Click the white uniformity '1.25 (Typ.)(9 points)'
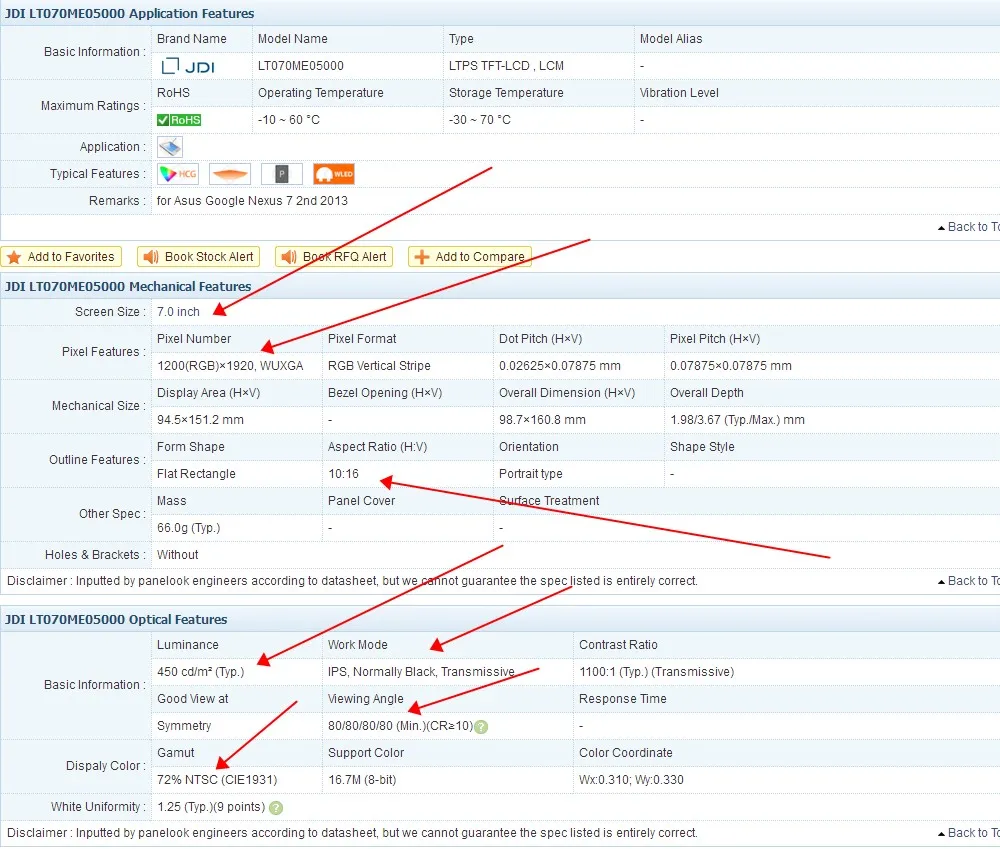 (x=211, y=808)
